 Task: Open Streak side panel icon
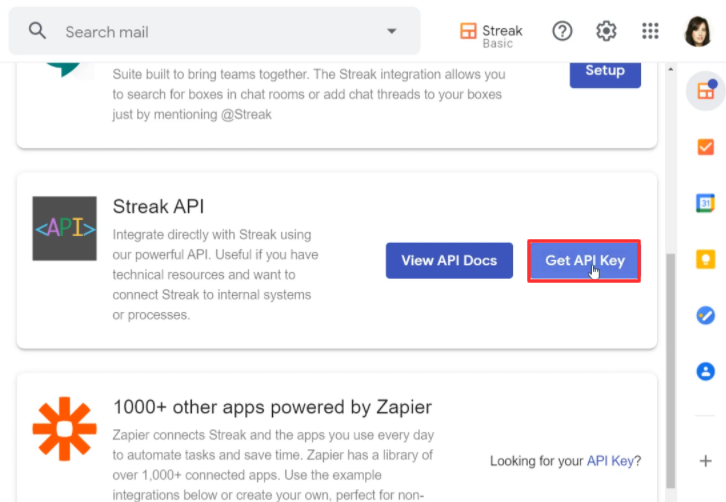pyautogui.click(x=706, y=91)
